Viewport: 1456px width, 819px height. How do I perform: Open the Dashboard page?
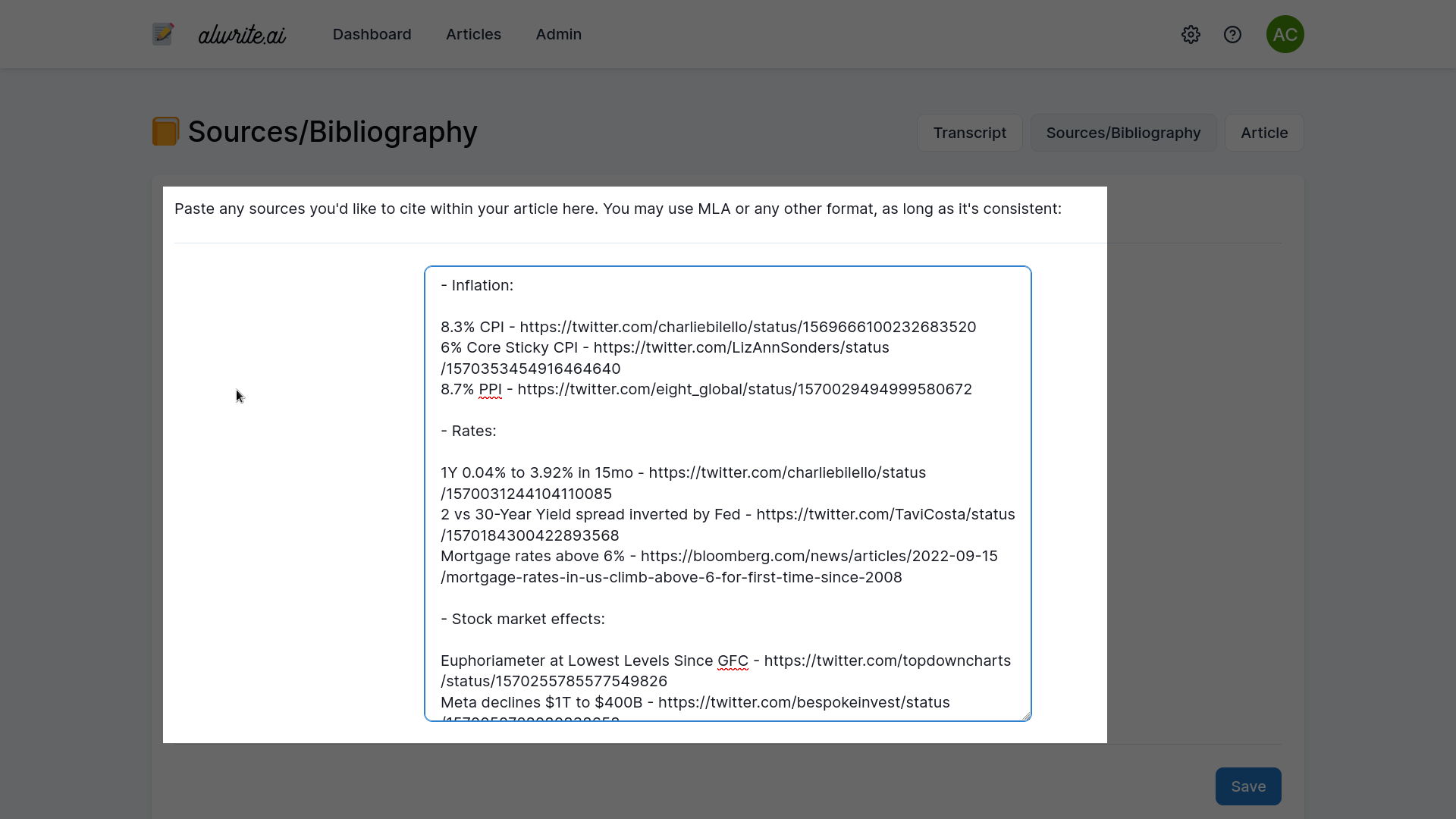click(372, 34)
